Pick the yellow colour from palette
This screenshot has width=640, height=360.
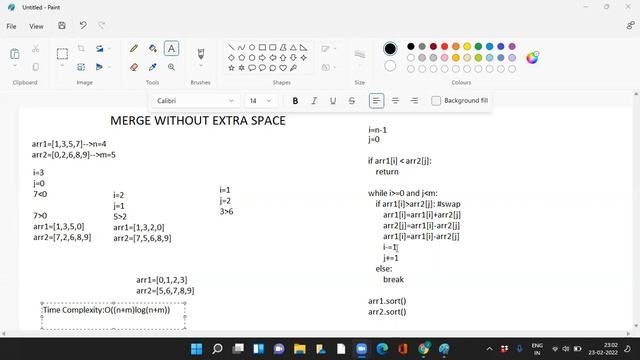(x=467, y=47)
